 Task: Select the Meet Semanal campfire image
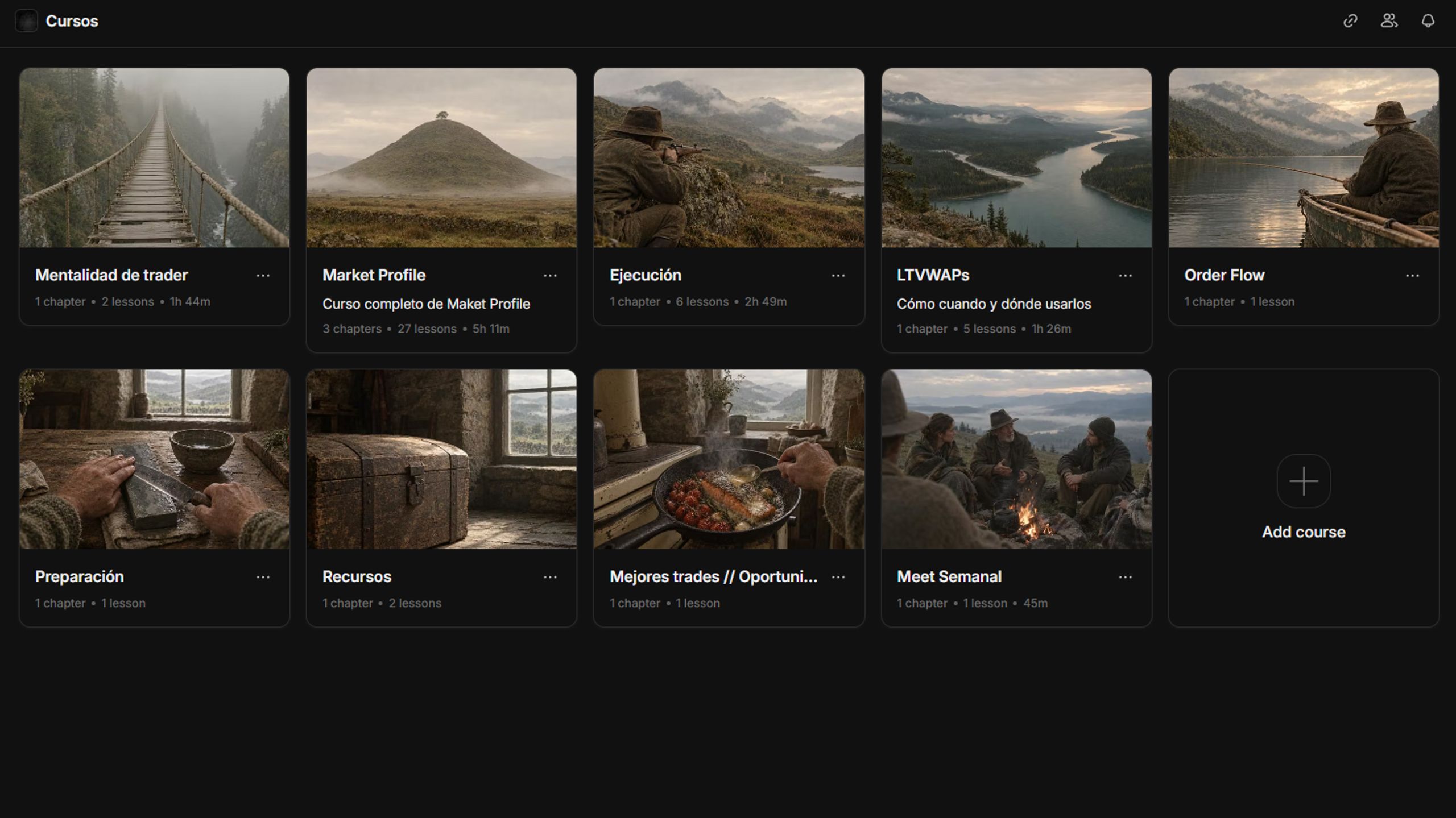point(1016,459)
